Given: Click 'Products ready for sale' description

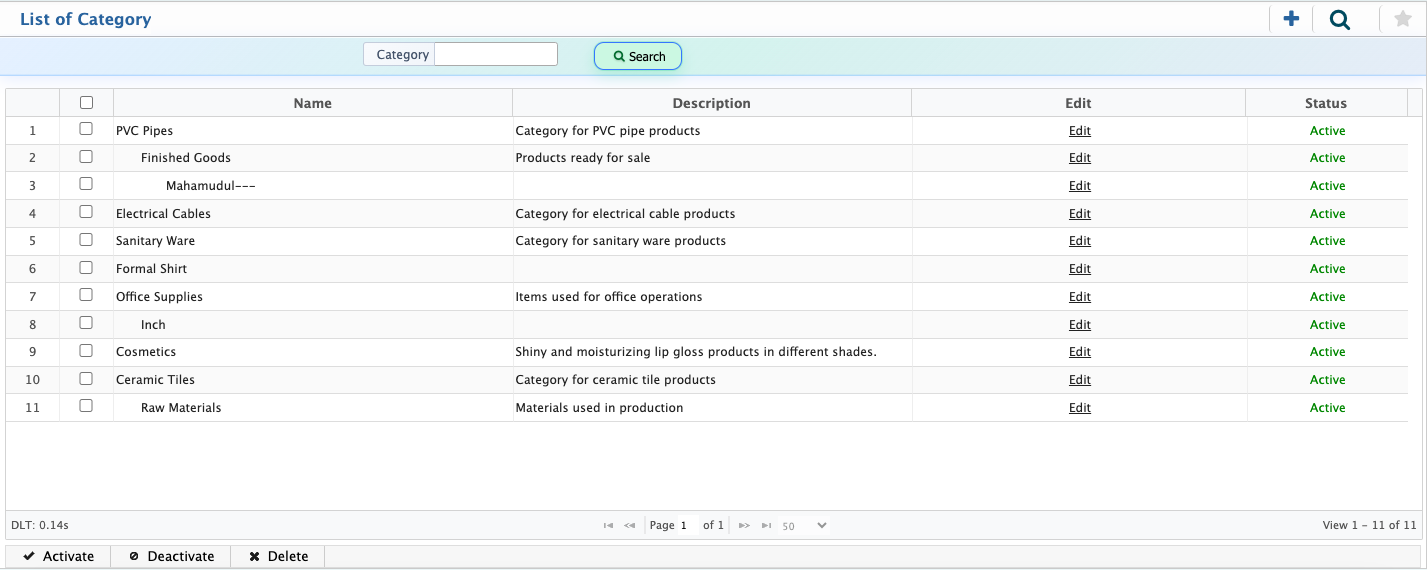Looking at the screenshot, I should coord(583,158).
